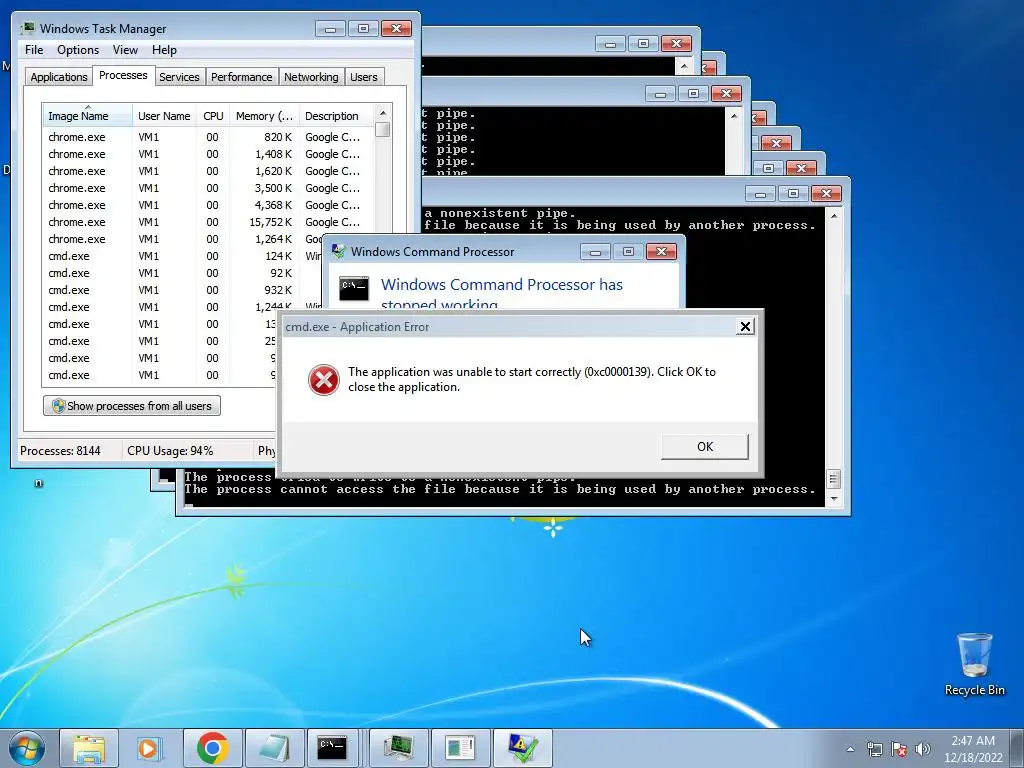The width and height of the screenshot is (1024, 768).
Task: Select chrome.exe row using 4,368 K
Action: 208,205
